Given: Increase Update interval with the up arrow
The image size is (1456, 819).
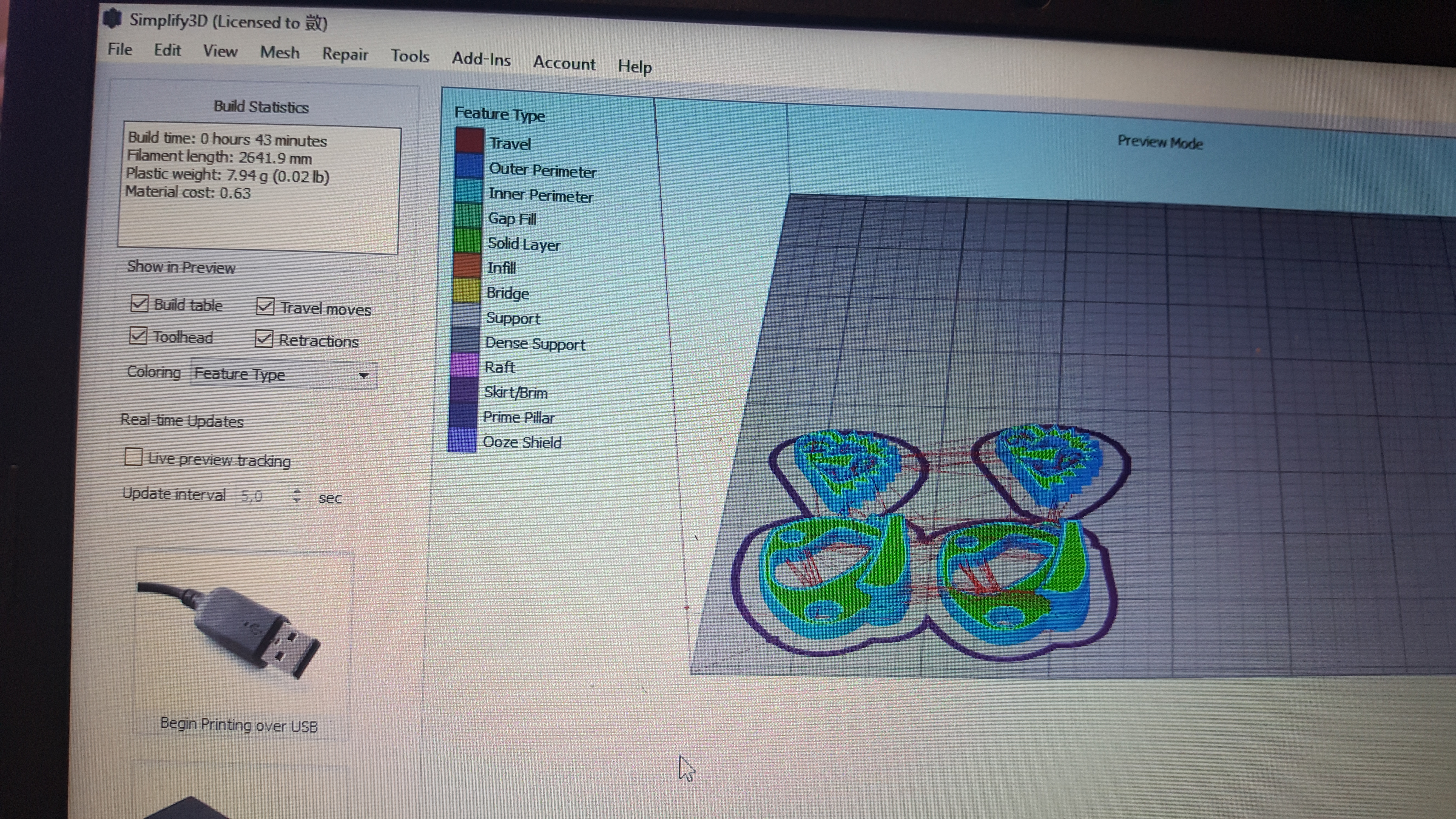Looking at the screenshot, I should [x=297, y=491].
